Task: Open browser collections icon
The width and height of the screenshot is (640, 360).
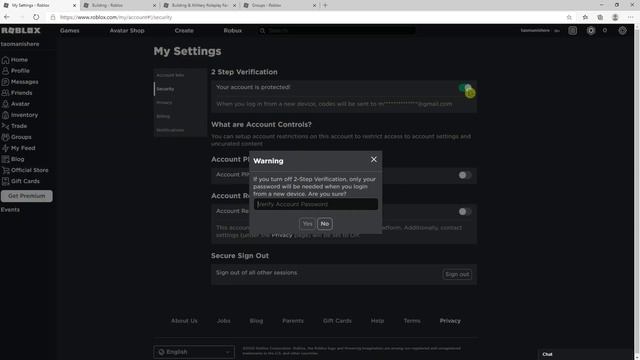Action: tap(600, 17)
